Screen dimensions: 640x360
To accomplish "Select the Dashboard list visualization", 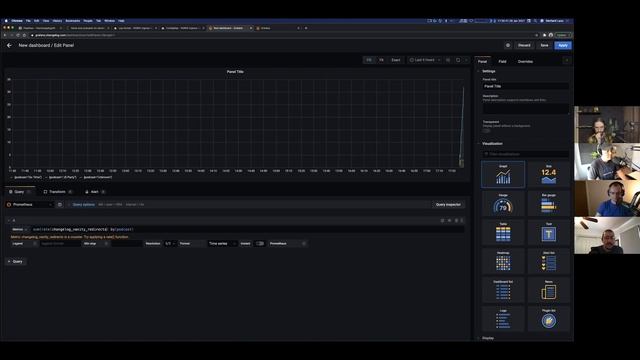I will pyautogui.click(x=503, y=290).
